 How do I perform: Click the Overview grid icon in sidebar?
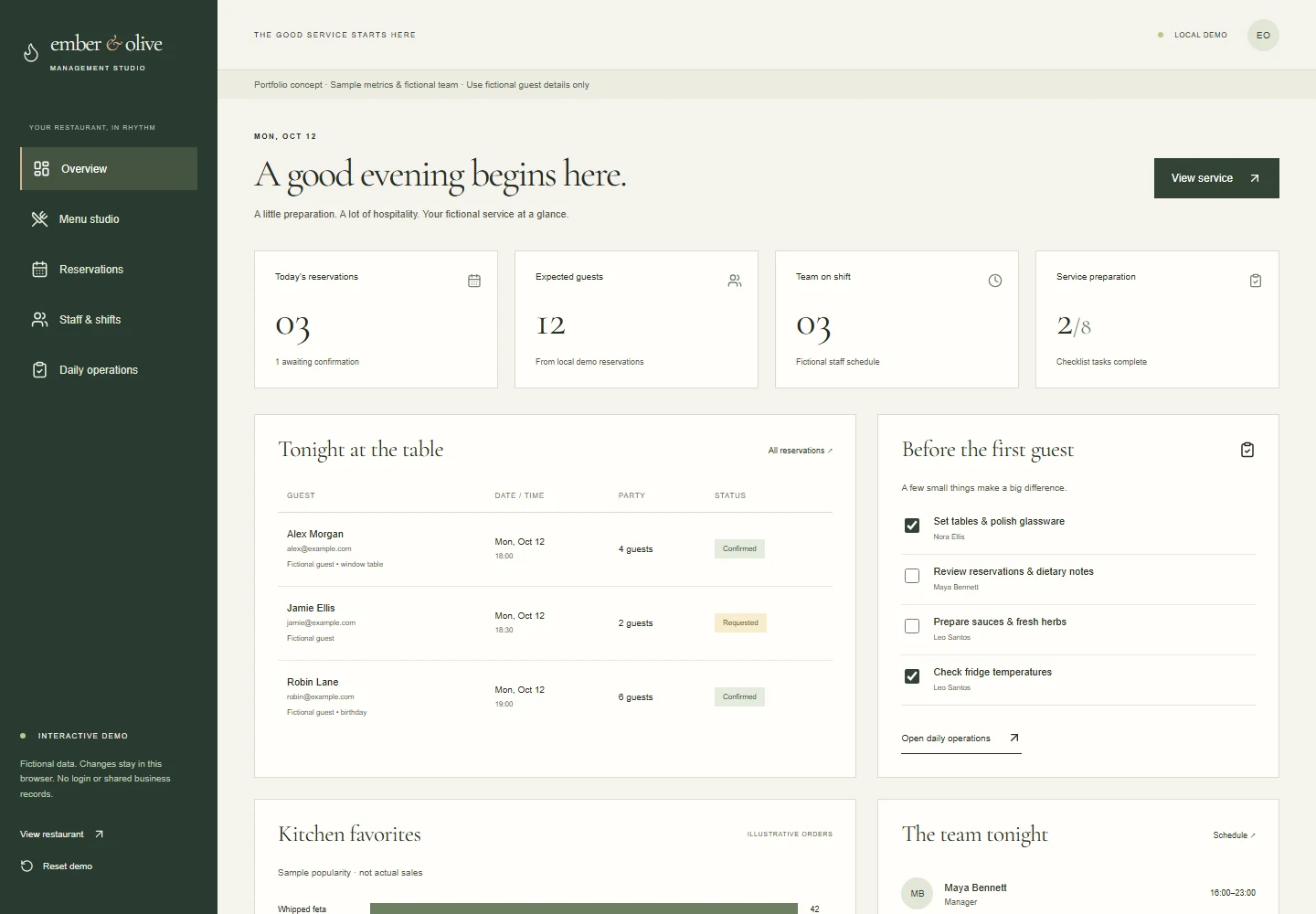pos(41,169)
